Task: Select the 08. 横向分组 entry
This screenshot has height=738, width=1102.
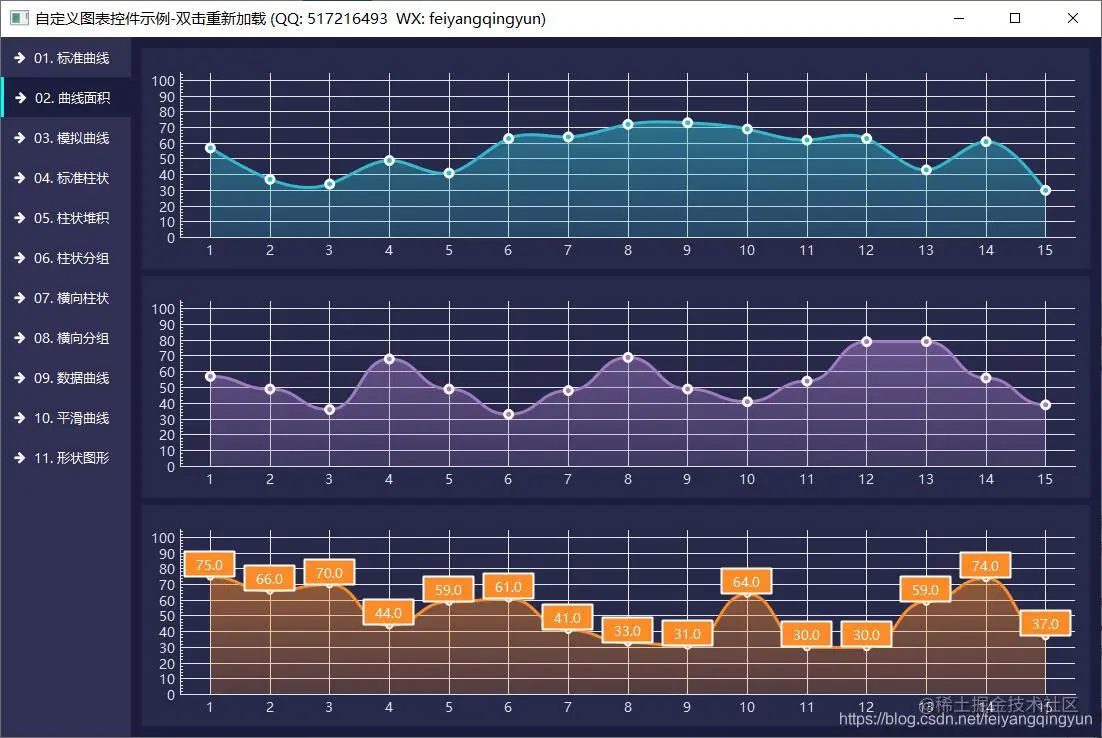Action: [65, 338]
